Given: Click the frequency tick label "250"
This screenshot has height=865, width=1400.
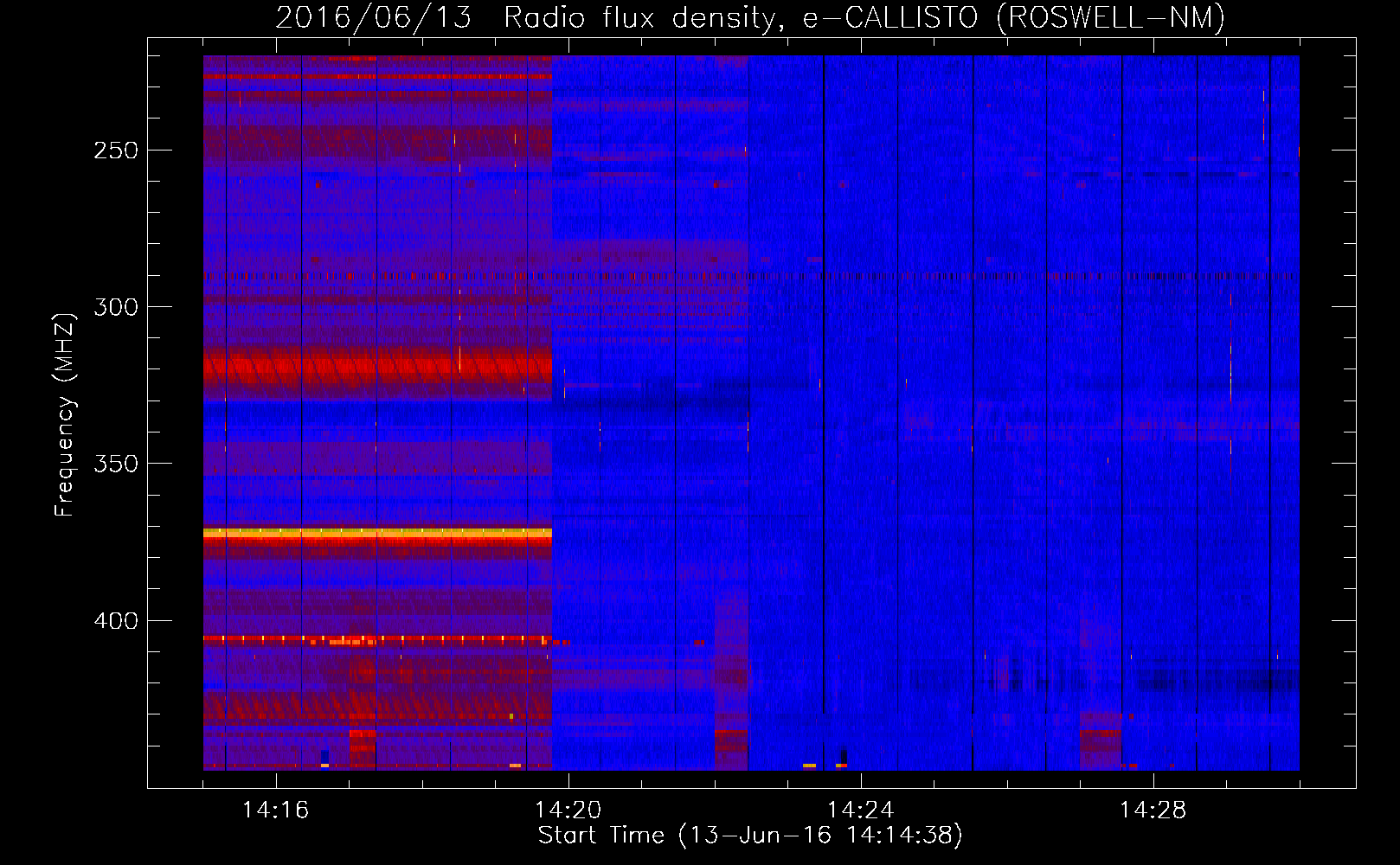Looking at the screenshot, I should click(115, 151).
